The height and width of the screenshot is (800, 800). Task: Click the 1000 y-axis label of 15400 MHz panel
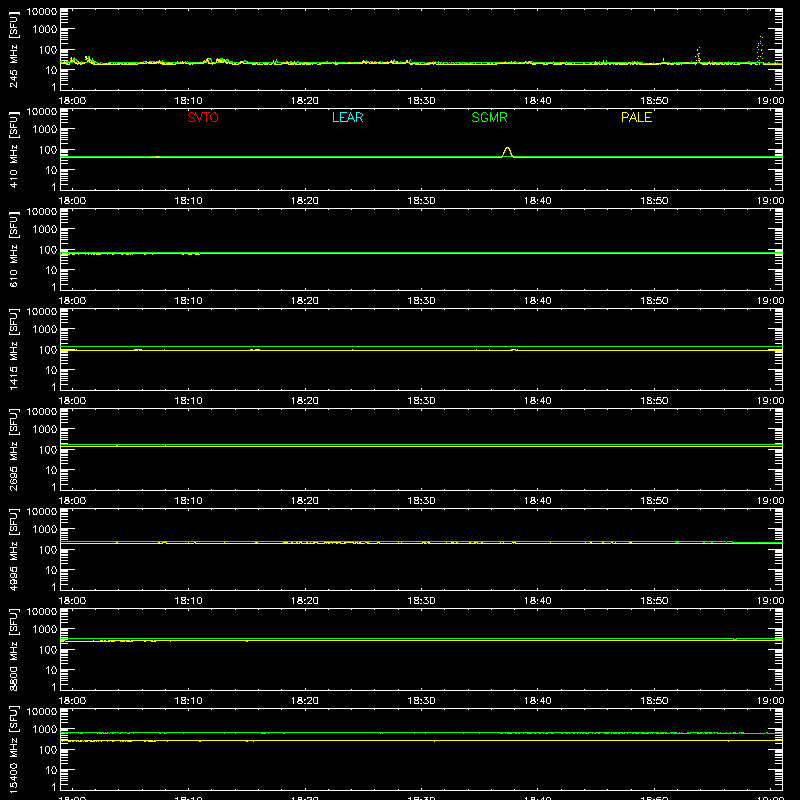(x=44, y=730)
